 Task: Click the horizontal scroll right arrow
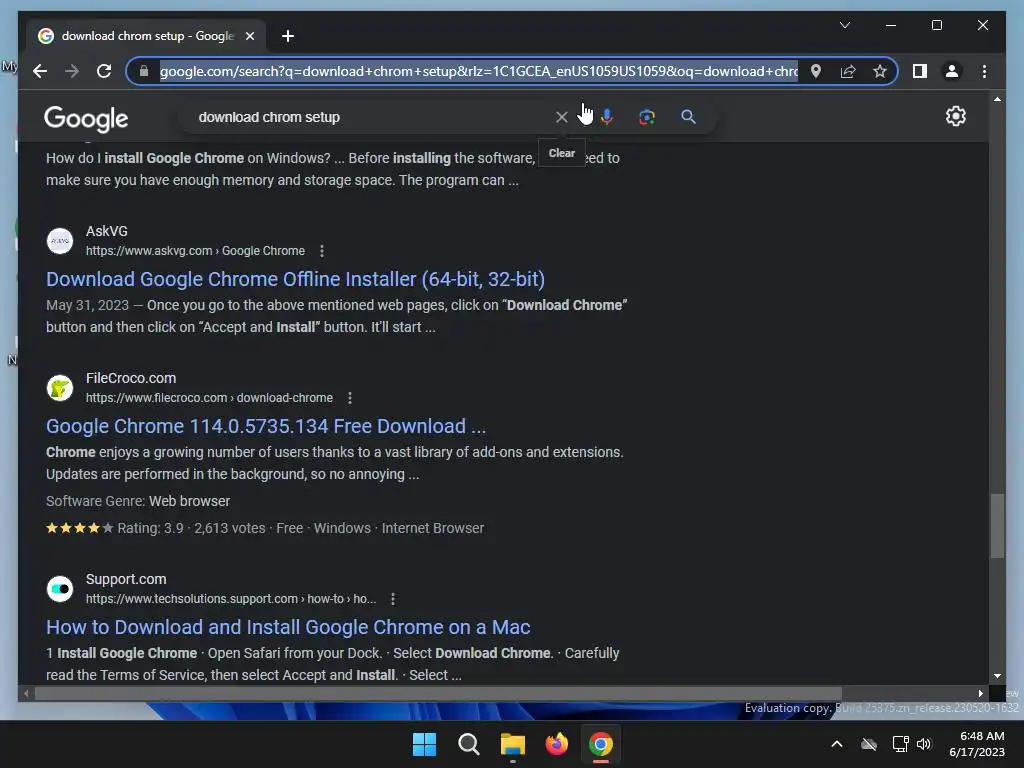tap(980, 694)
